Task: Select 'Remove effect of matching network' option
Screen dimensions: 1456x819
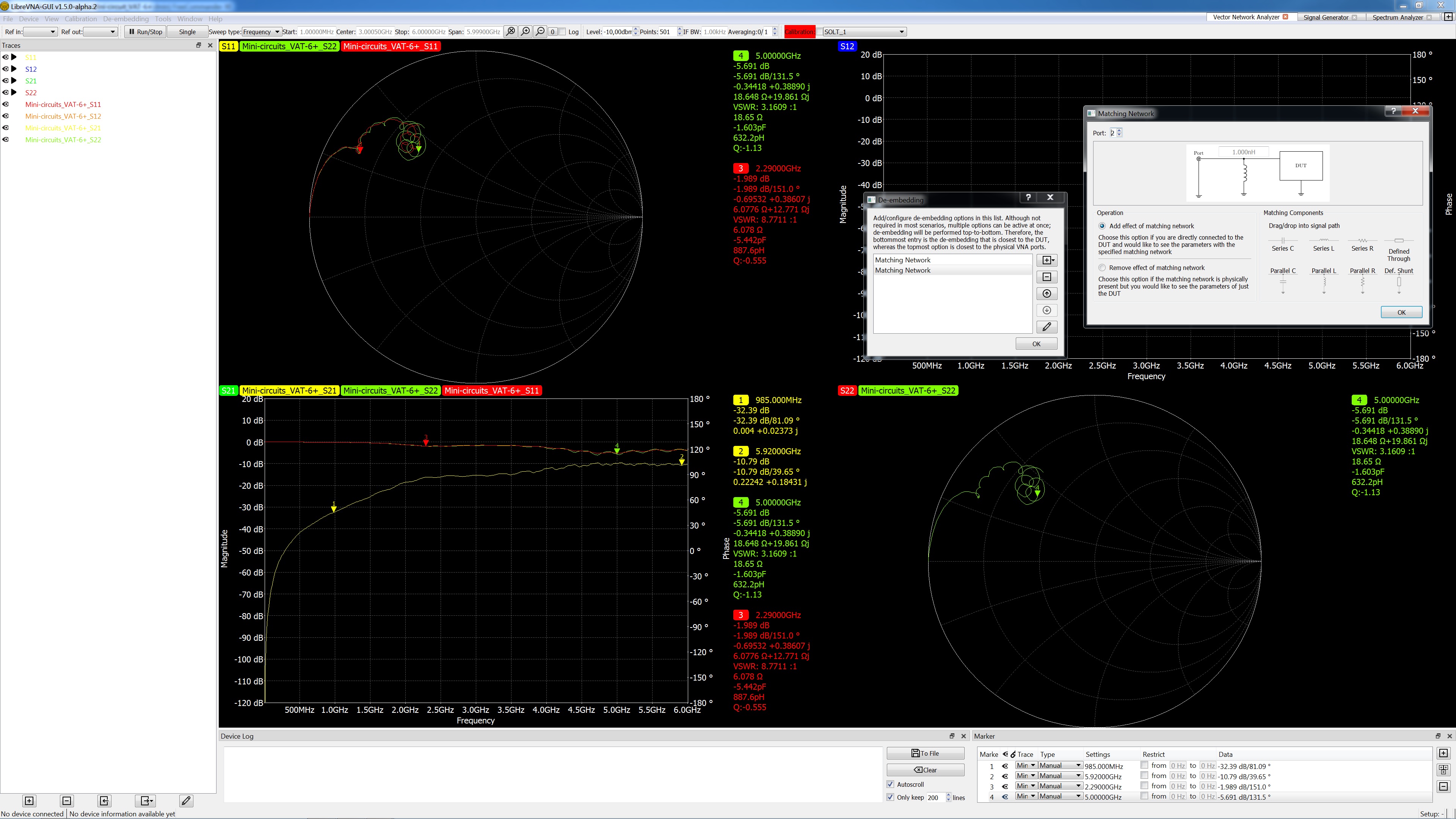Action: tap(1102, 268)
